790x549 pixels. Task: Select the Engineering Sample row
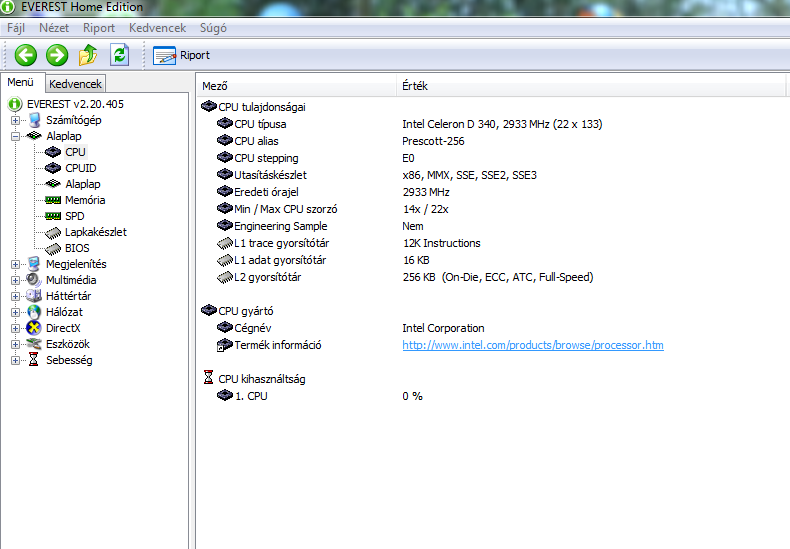tap(492, 227)
